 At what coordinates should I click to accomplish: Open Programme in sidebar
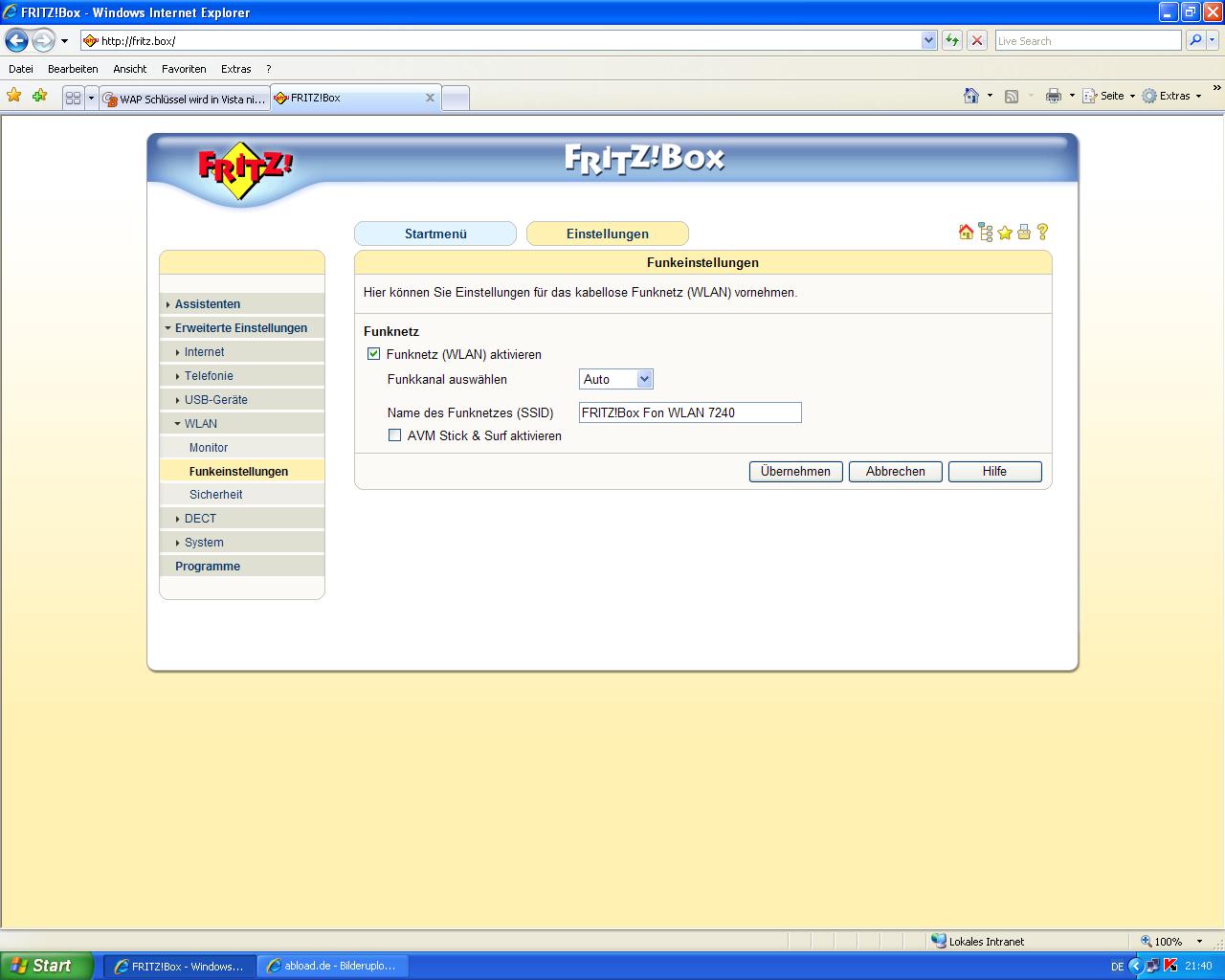click(241, 566)
